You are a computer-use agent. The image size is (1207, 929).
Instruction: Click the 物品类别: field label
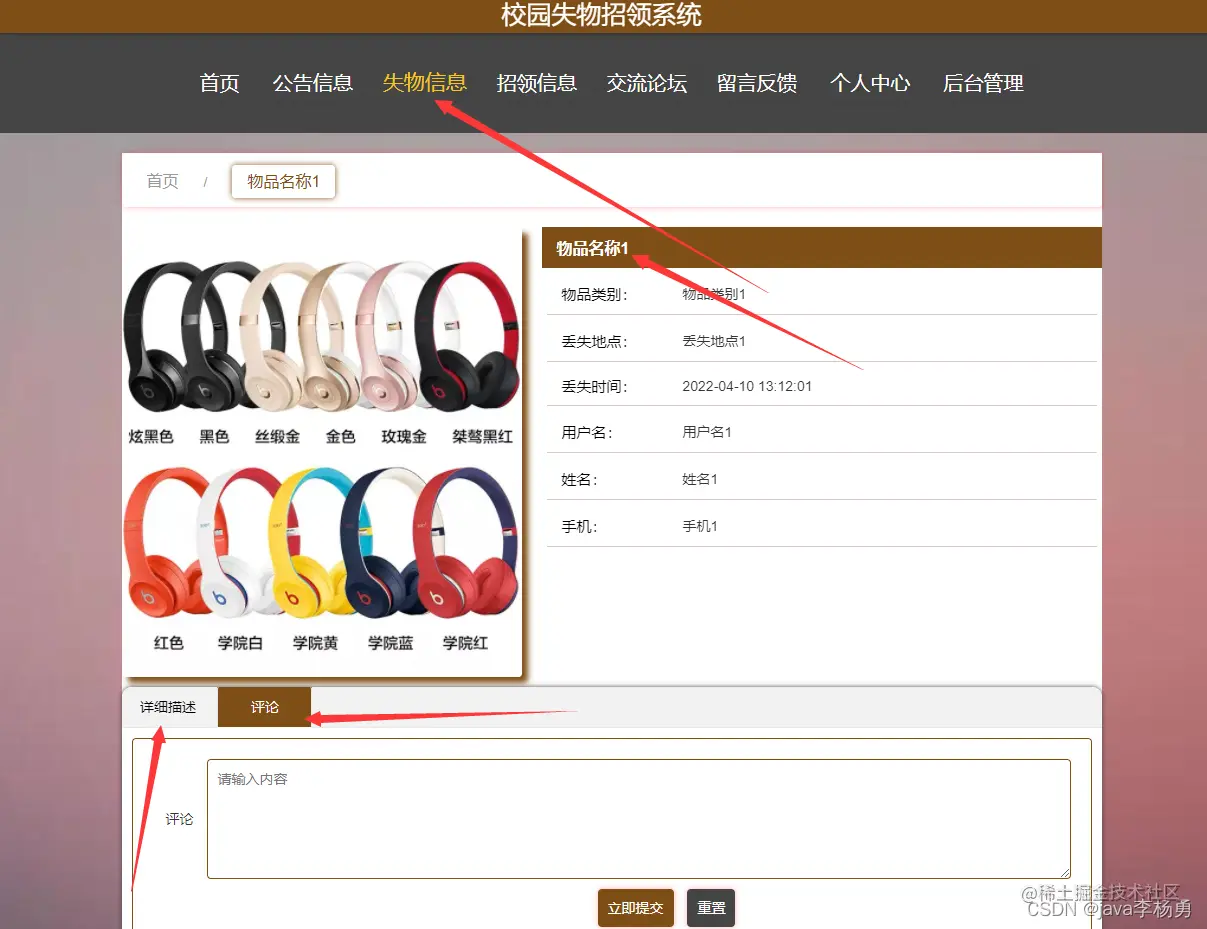click(x=594, y=294)
